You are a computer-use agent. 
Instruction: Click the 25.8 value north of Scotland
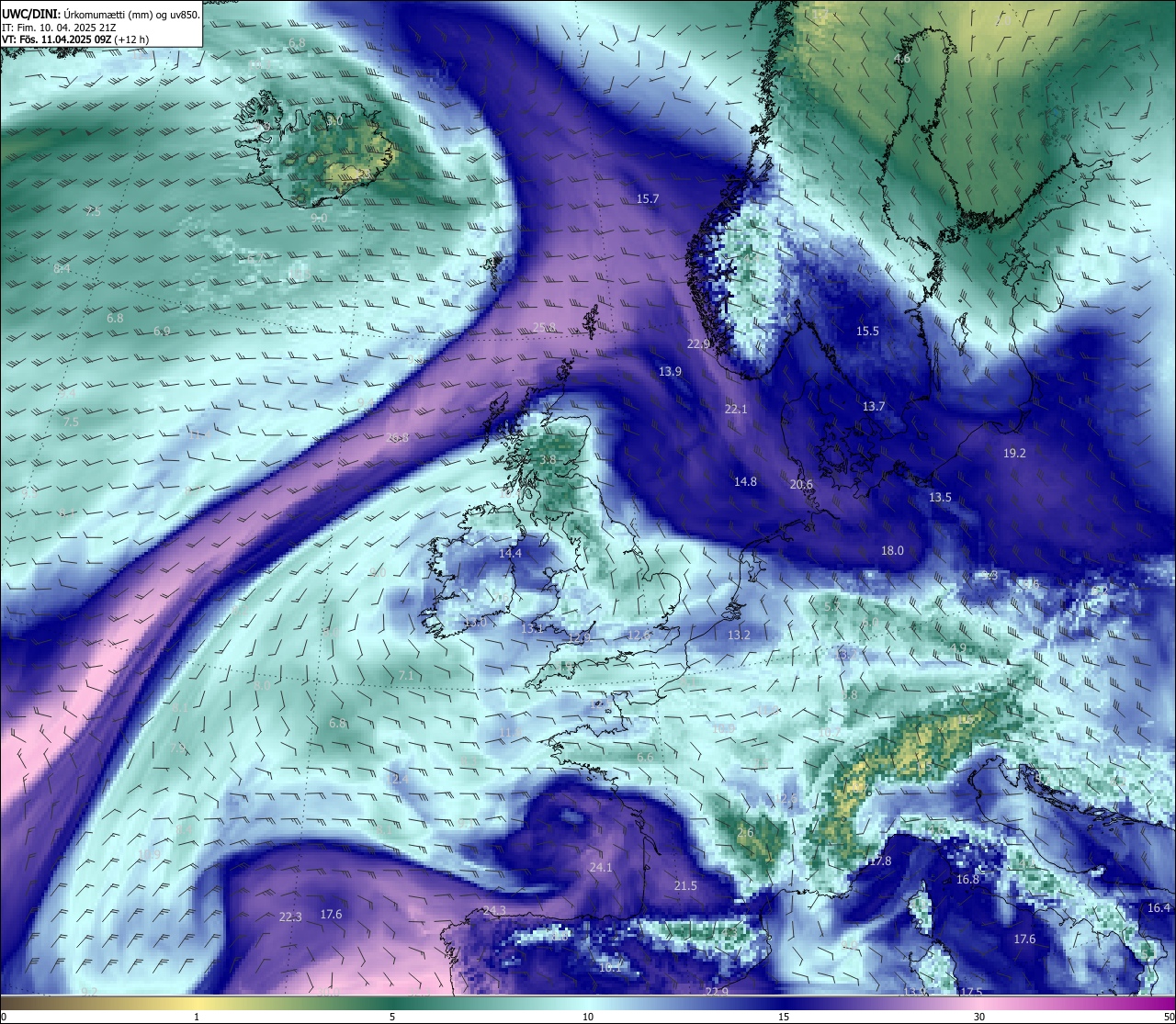pyautogui.click(x=544, y=327)
